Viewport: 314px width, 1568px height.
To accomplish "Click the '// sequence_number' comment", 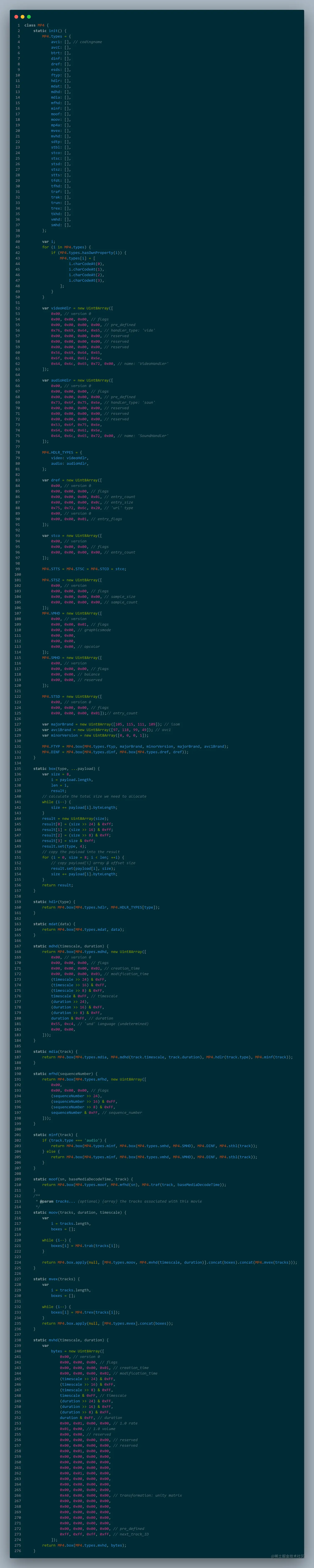I will pyautogui.click(x=122, y=1113).
